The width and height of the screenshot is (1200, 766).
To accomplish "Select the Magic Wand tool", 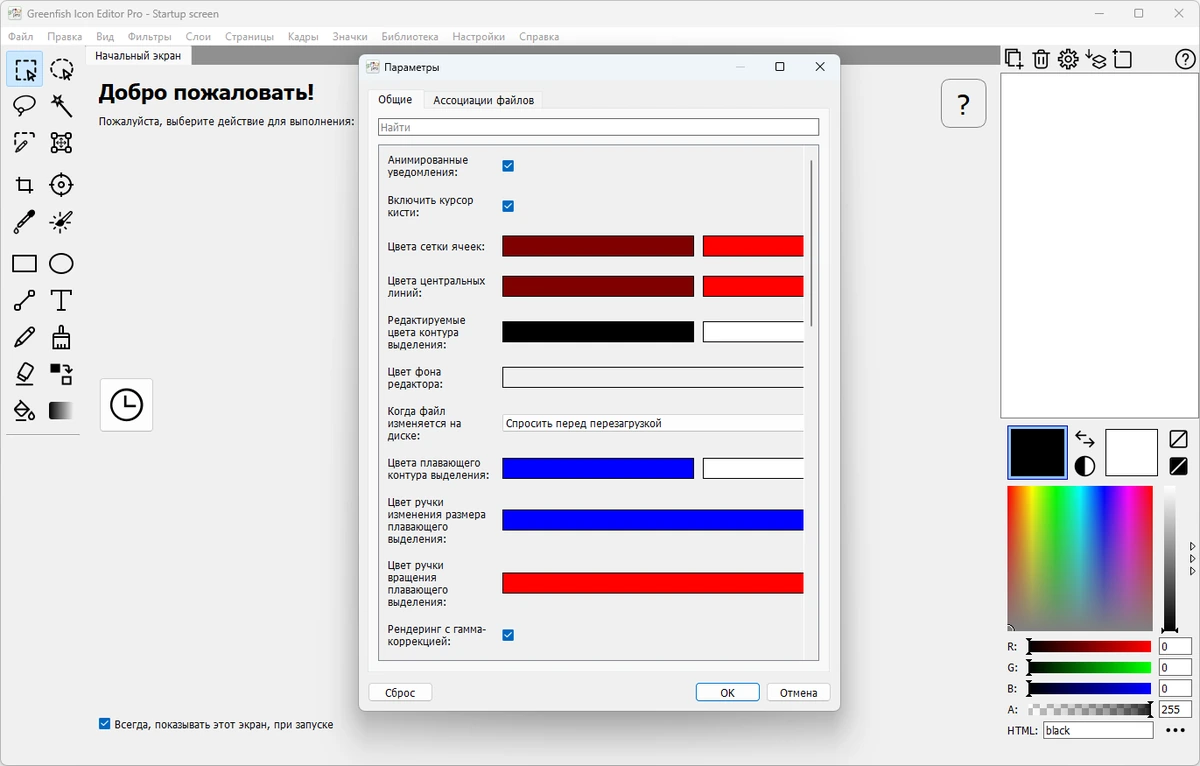I will tap(61, 105).
